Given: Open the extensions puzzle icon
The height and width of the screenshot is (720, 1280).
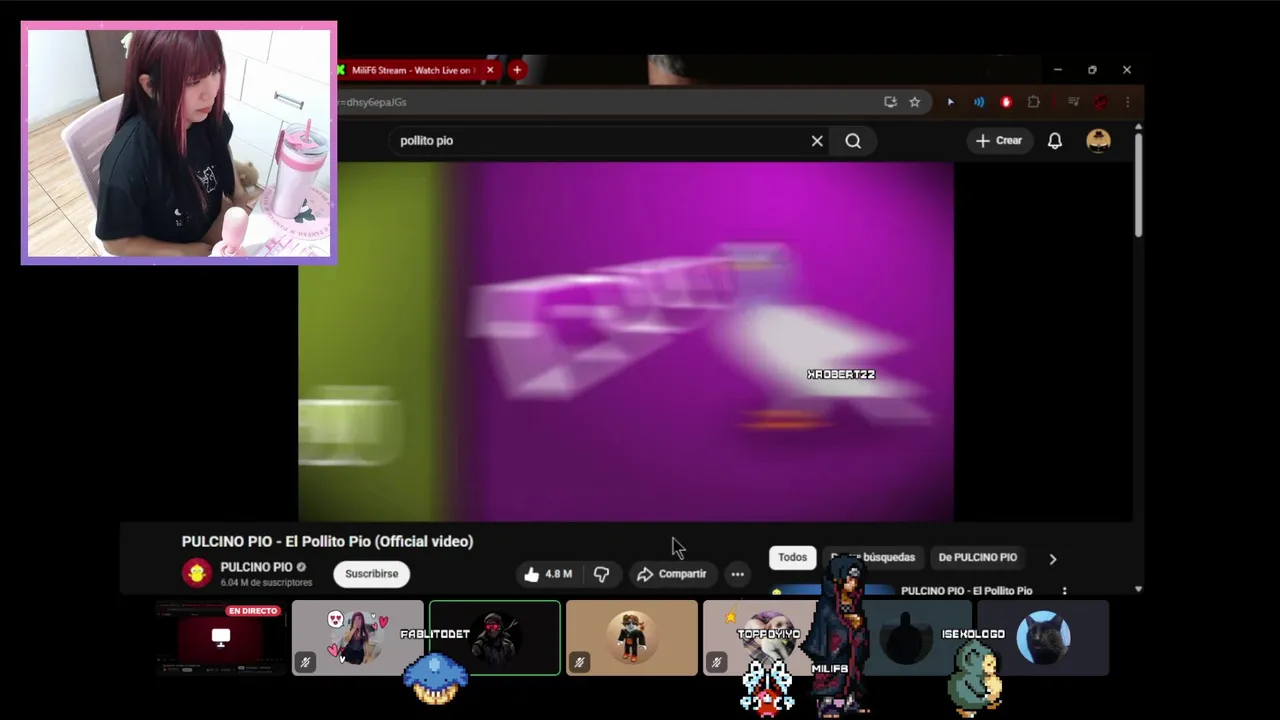Looking at the screenshot, I should (x=1034, y=102).
